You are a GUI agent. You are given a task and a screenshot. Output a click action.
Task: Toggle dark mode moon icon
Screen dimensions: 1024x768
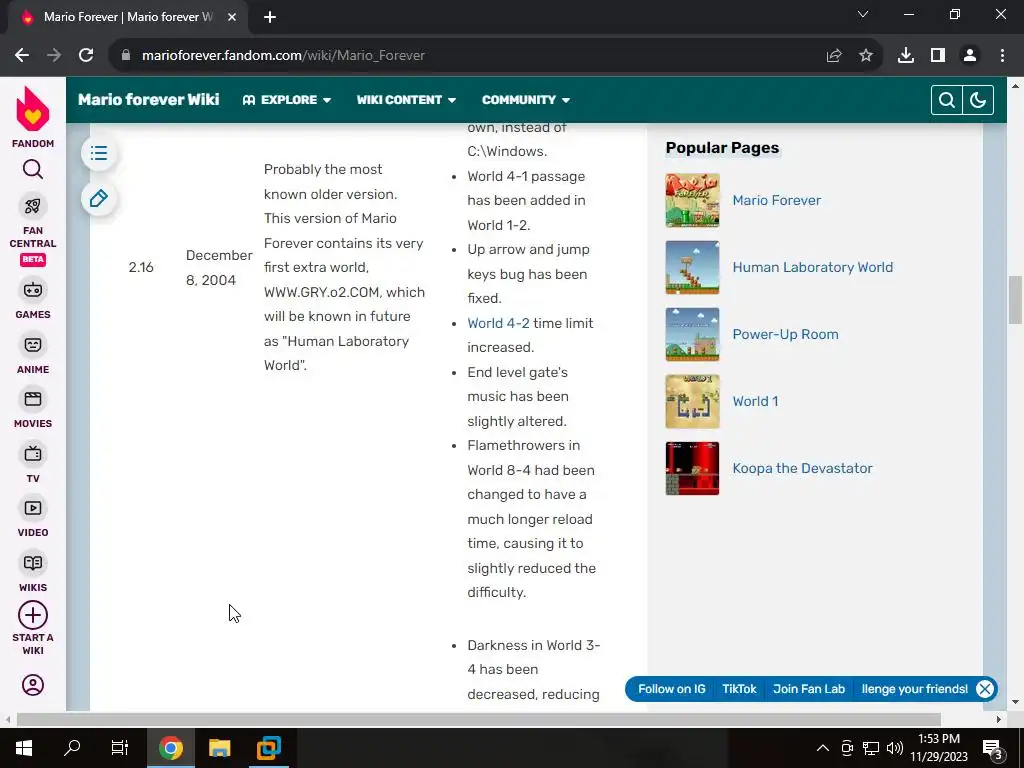click(x=978, y=100)
